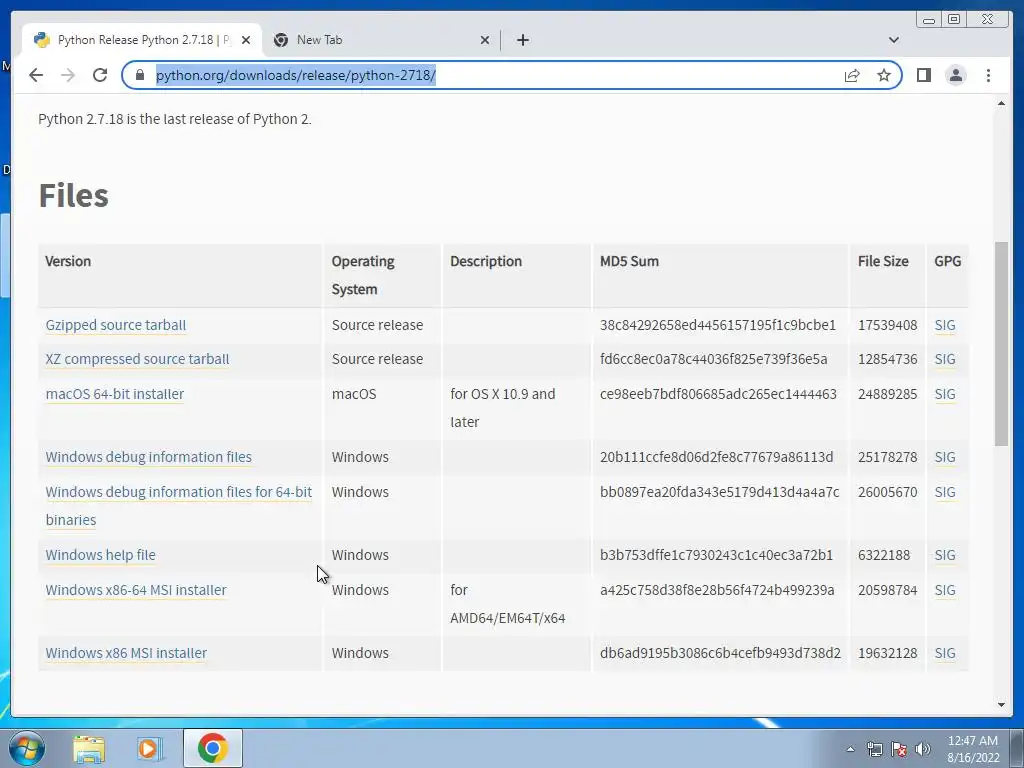Click the Version column header

68,261
